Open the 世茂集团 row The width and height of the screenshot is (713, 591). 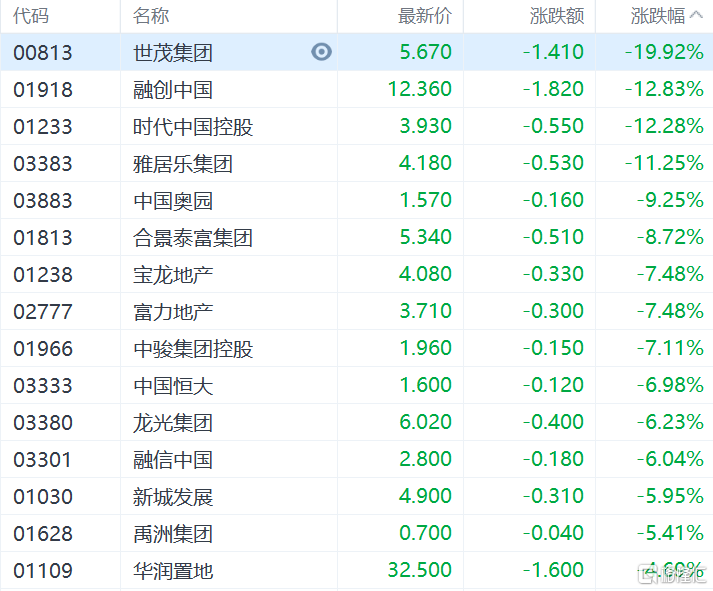(x=356, y=52)
